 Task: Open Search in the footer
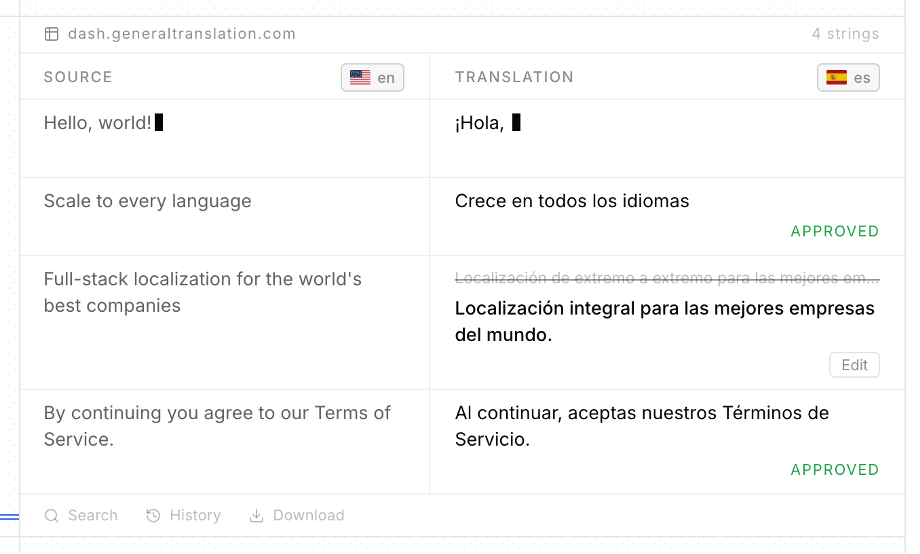click(81, 516)
